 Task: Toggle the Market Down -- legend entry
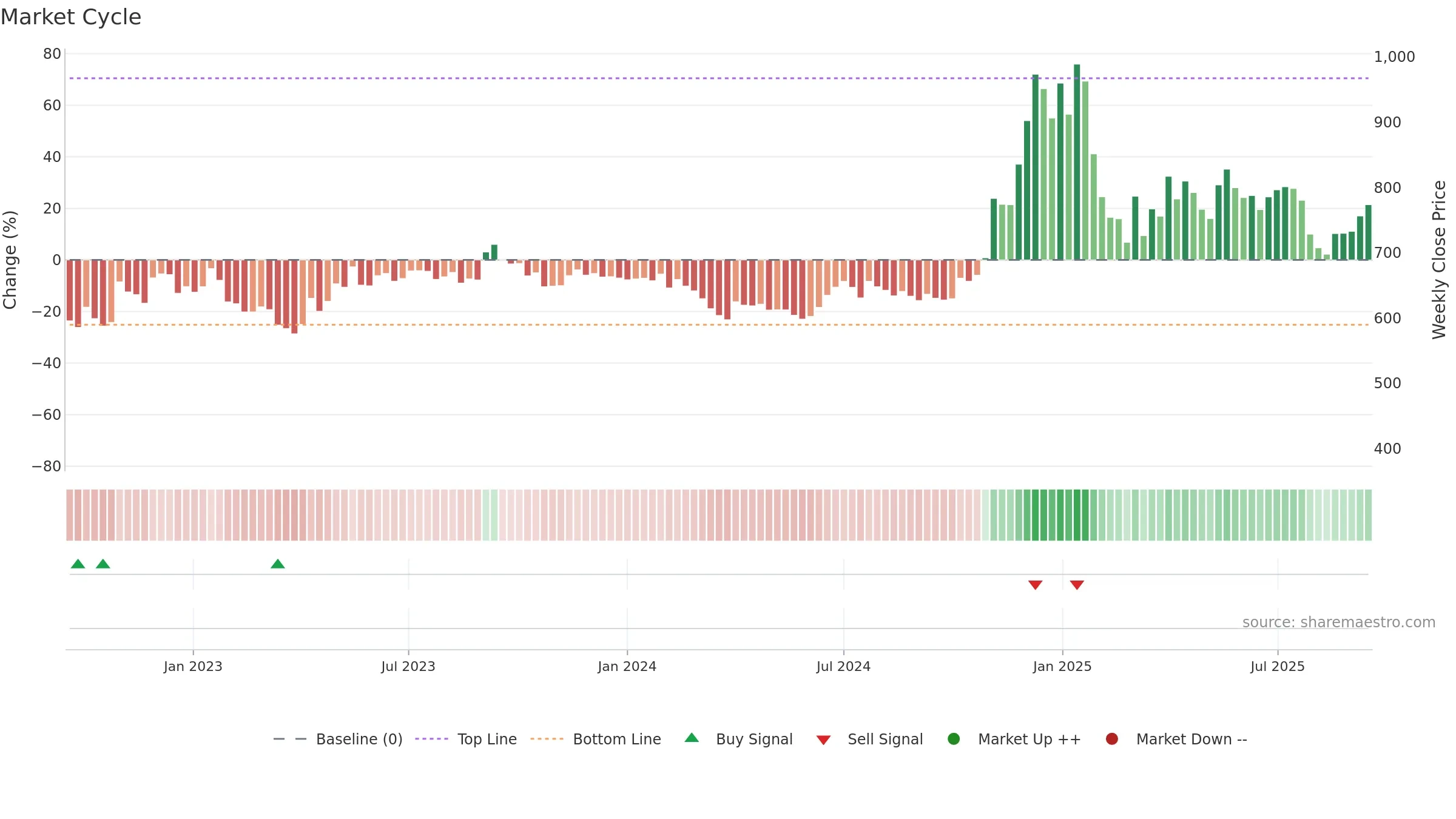click(1176, 739)
